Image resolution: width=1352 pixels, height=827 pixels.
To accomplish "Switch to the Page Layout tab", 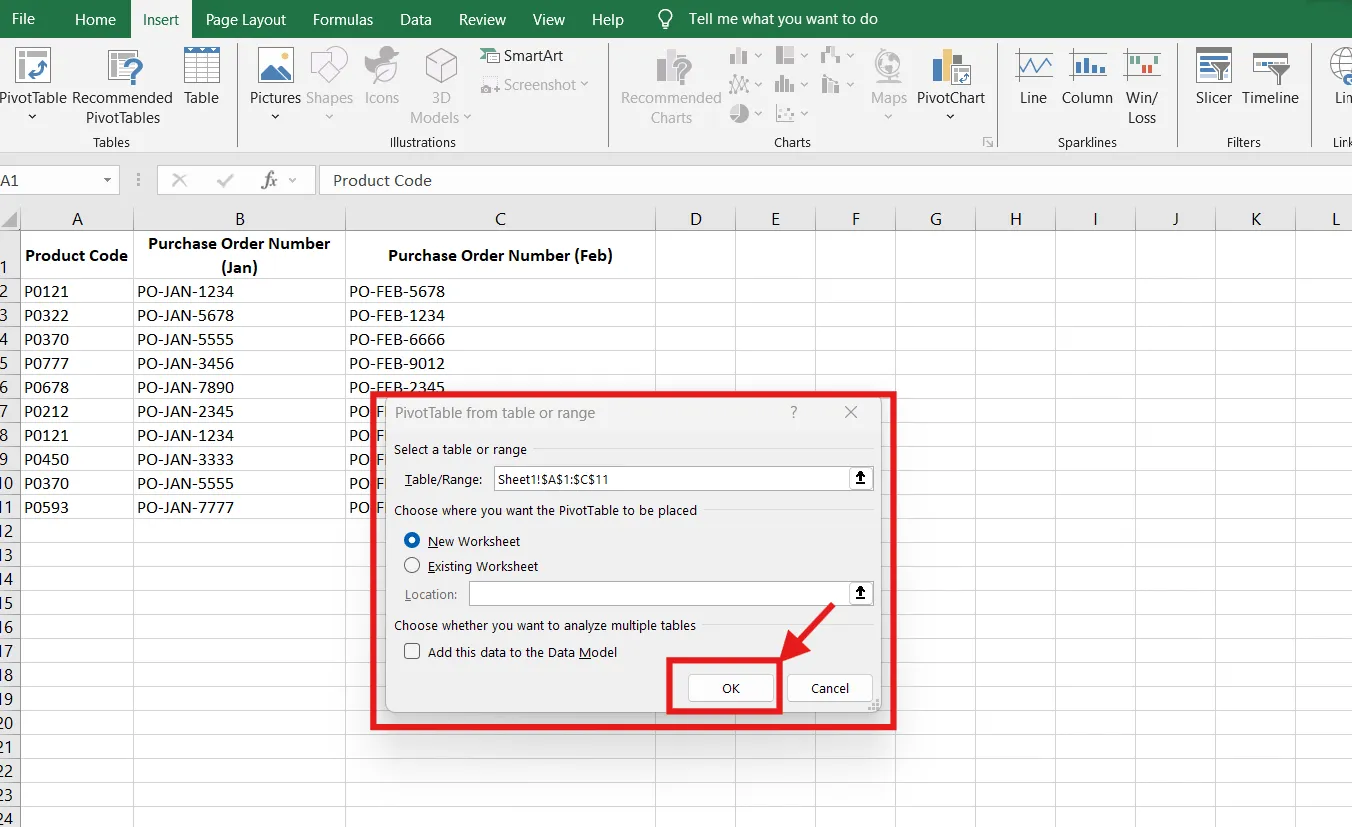I will click(245, 19).
